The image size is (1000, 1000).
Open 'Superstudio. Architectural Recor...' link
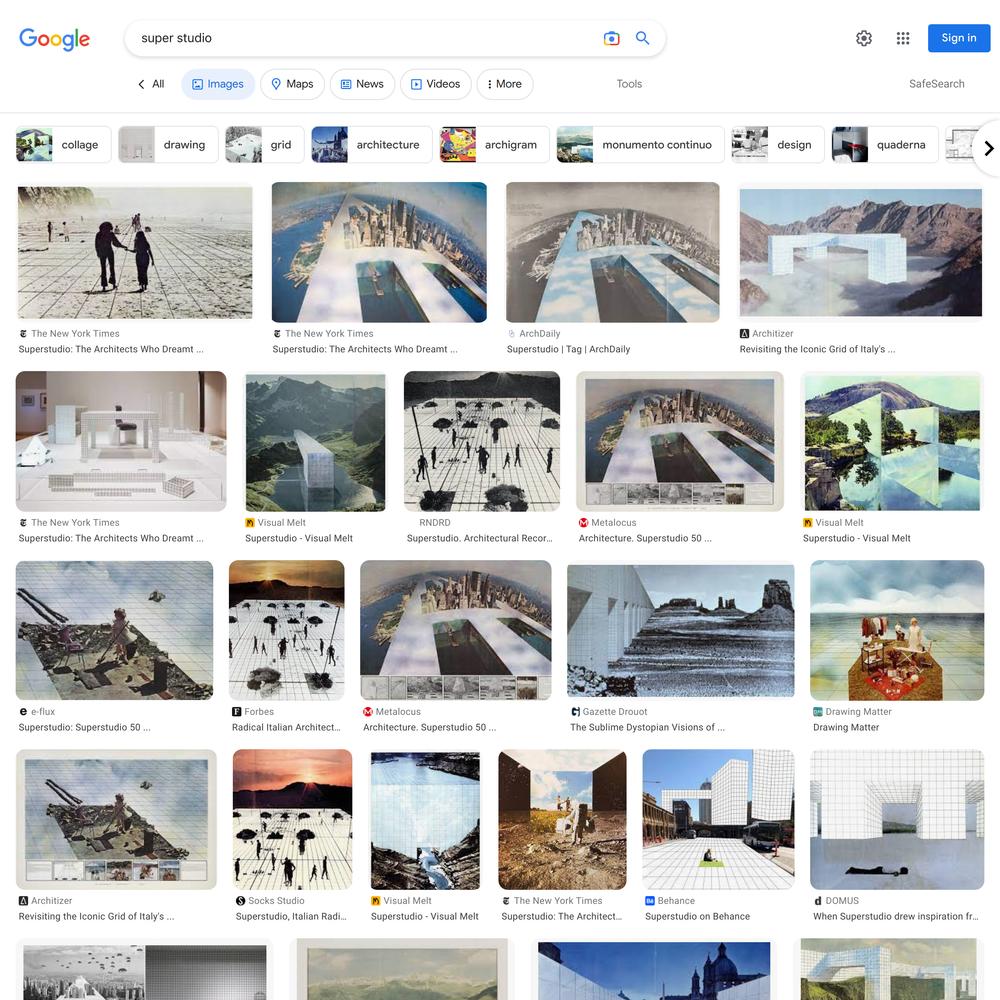coord(480,538)
